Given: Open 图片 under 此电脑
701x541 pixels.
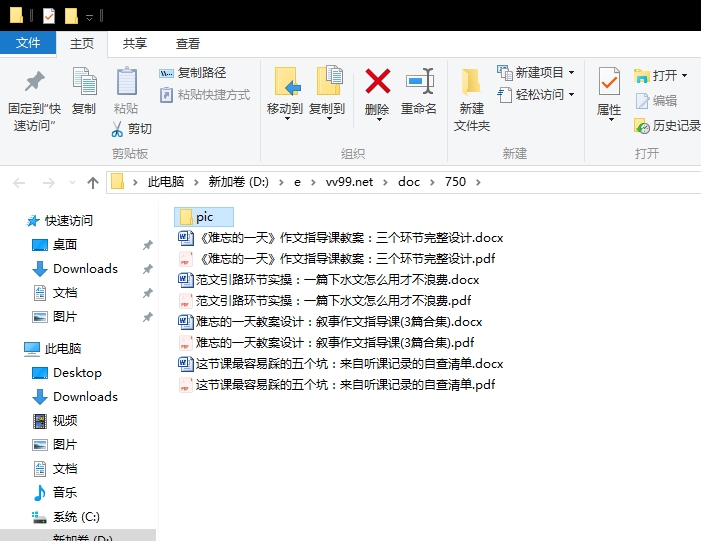Looking at the screenshot, I should [55, 445].
